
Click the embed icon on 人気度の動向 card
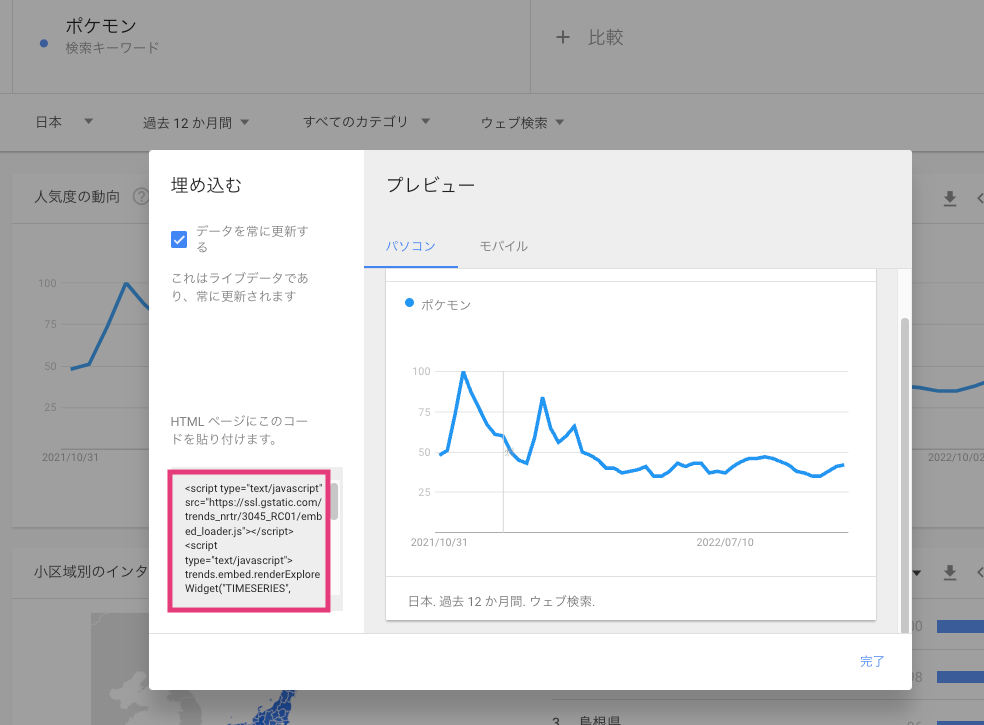[979, 198]
